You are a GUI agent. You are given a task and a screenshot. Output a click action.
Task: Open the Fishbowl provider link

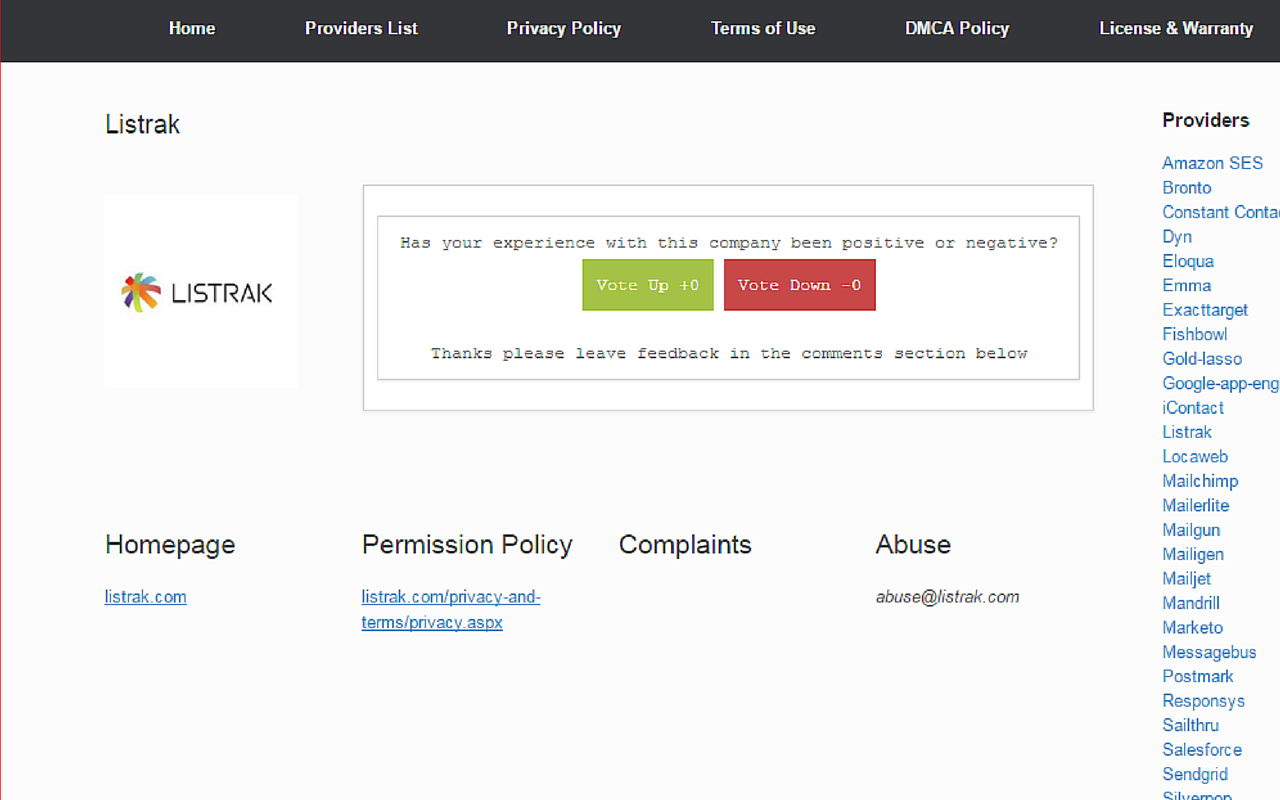(x=1195, y=334)
